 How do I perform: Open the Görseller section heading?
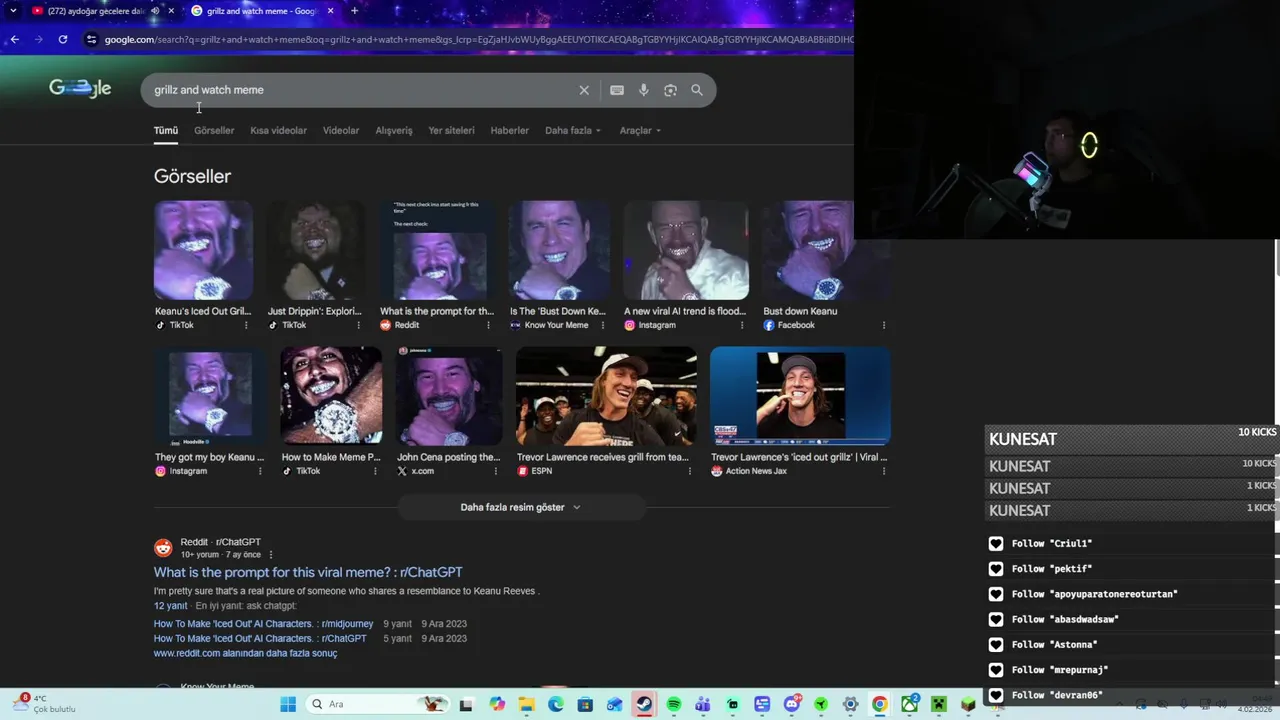coord(192,176)
